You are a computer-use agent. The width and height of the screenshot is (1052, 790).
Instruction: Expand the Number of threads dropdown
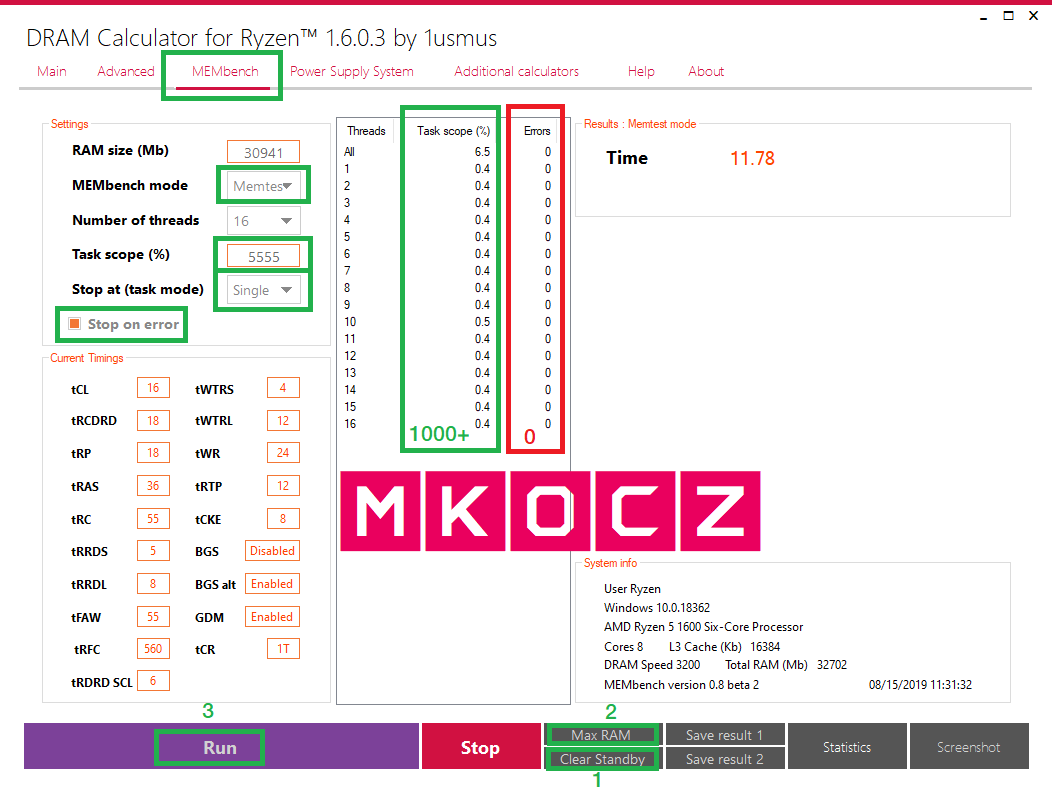coord(263,221)
